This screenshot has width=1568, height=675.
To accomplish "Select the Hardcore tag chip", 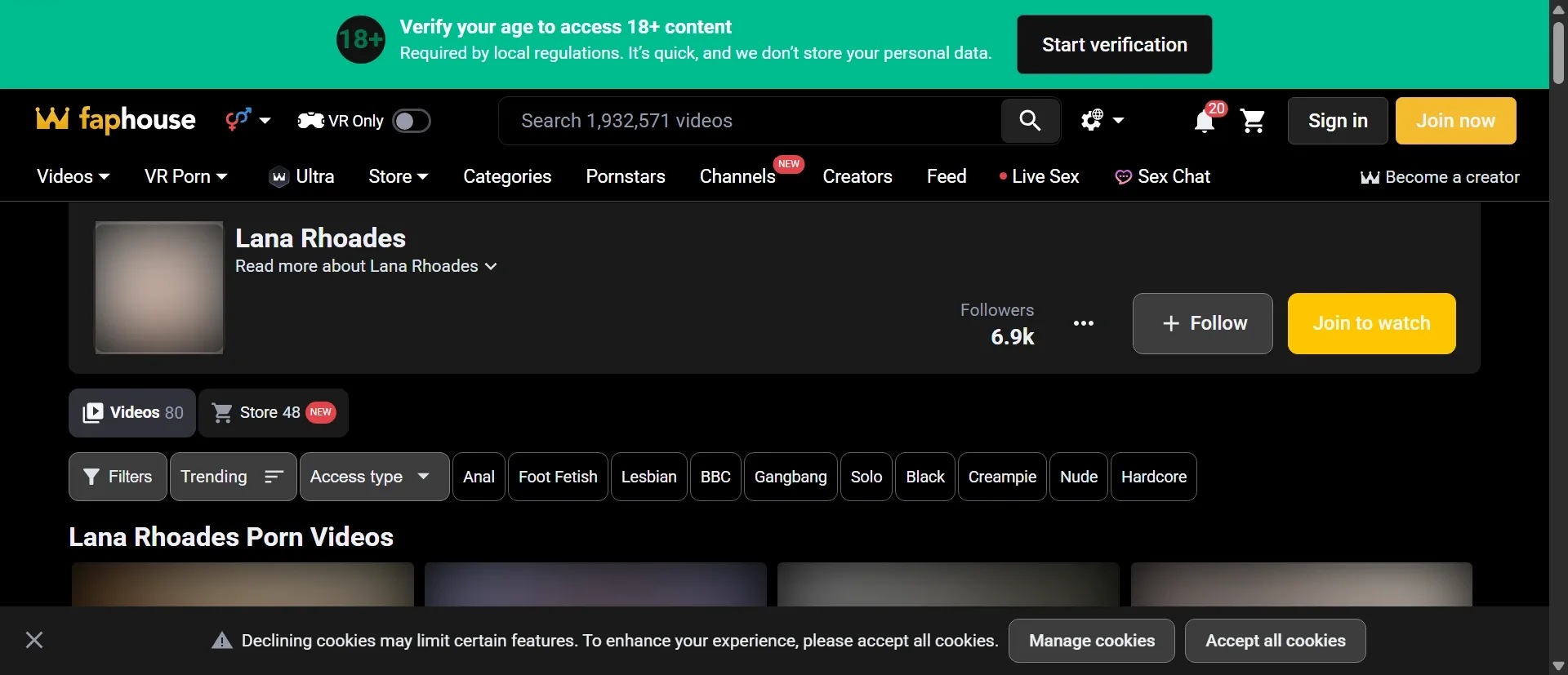I will (x=1154, y=477).
